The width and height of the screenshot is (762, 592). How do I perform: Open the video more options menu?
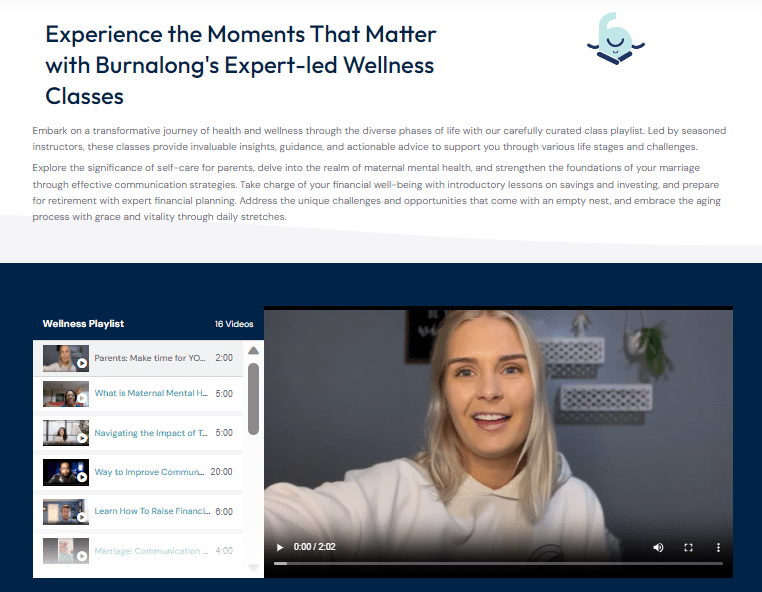[718, 547]
